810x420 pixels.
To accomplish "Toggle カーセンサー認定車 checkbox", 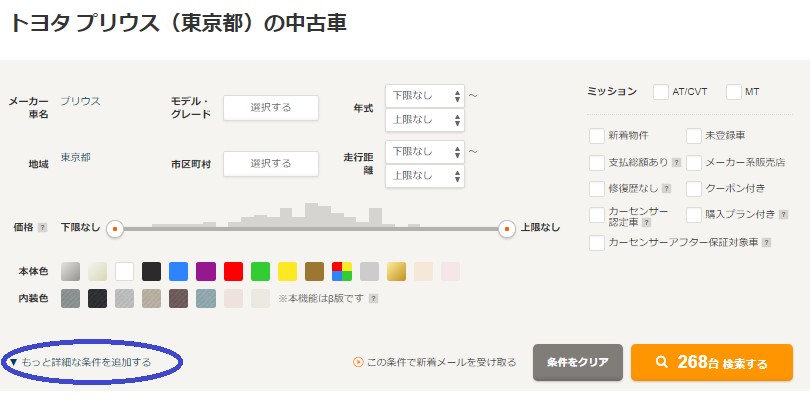I will pyautogui.click(x=597, y=215).
